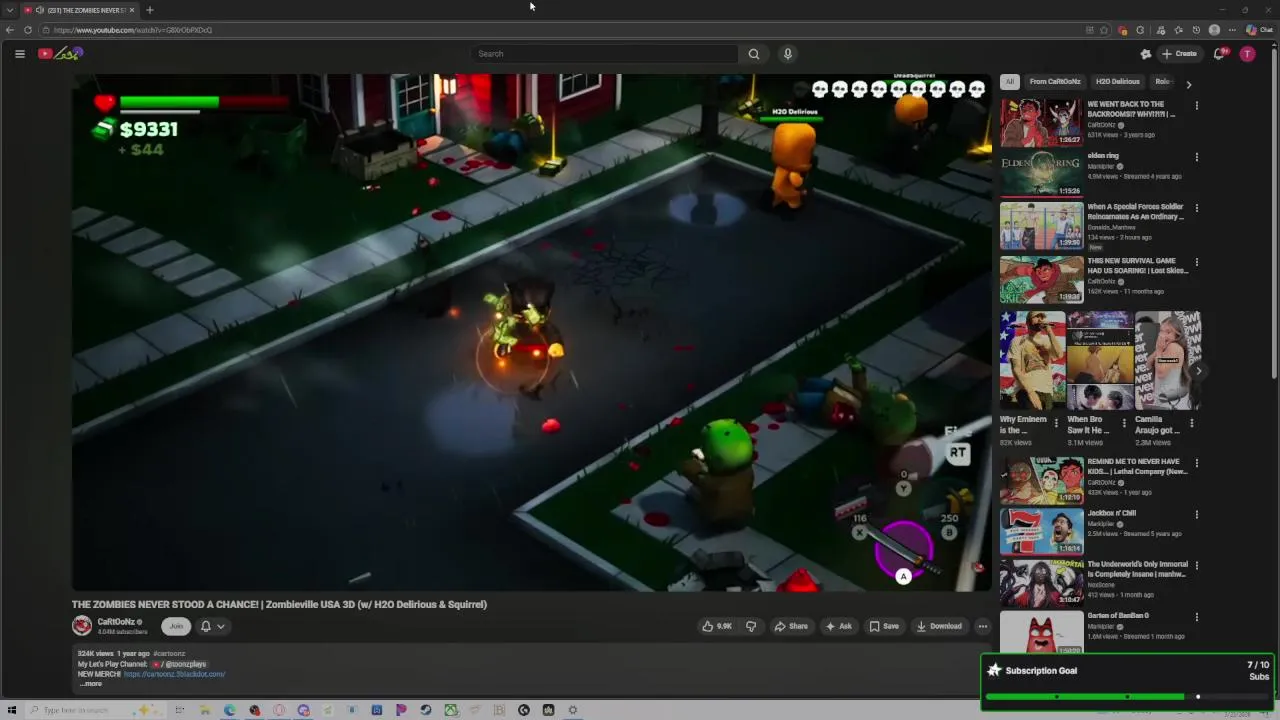Open the account avatar menu
The height and width of the screenshot is (720, 1280).
(1247, 54)
